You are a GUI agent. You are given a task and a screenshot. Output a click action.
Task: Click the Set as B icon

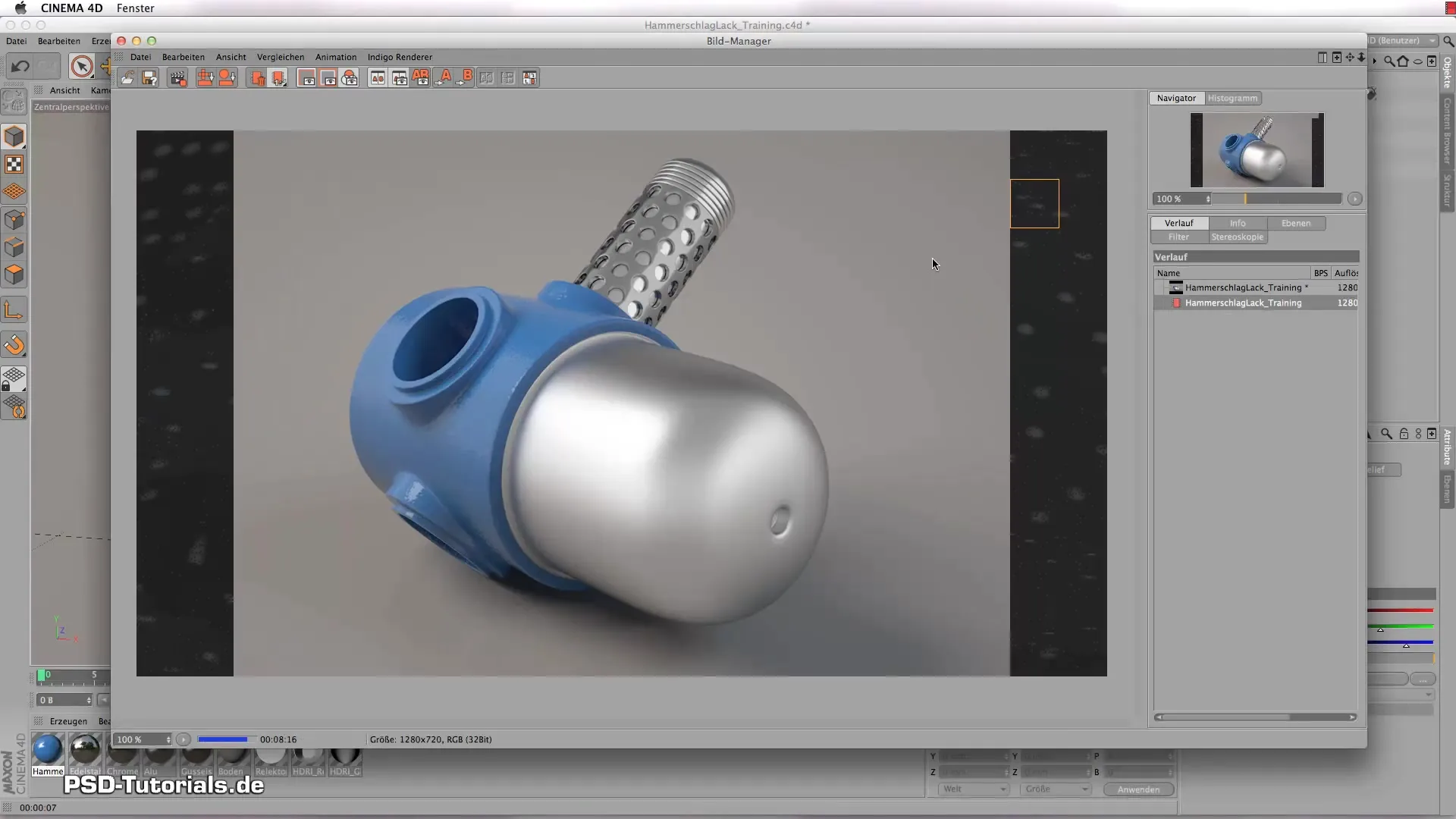click(x=465, y=78)
